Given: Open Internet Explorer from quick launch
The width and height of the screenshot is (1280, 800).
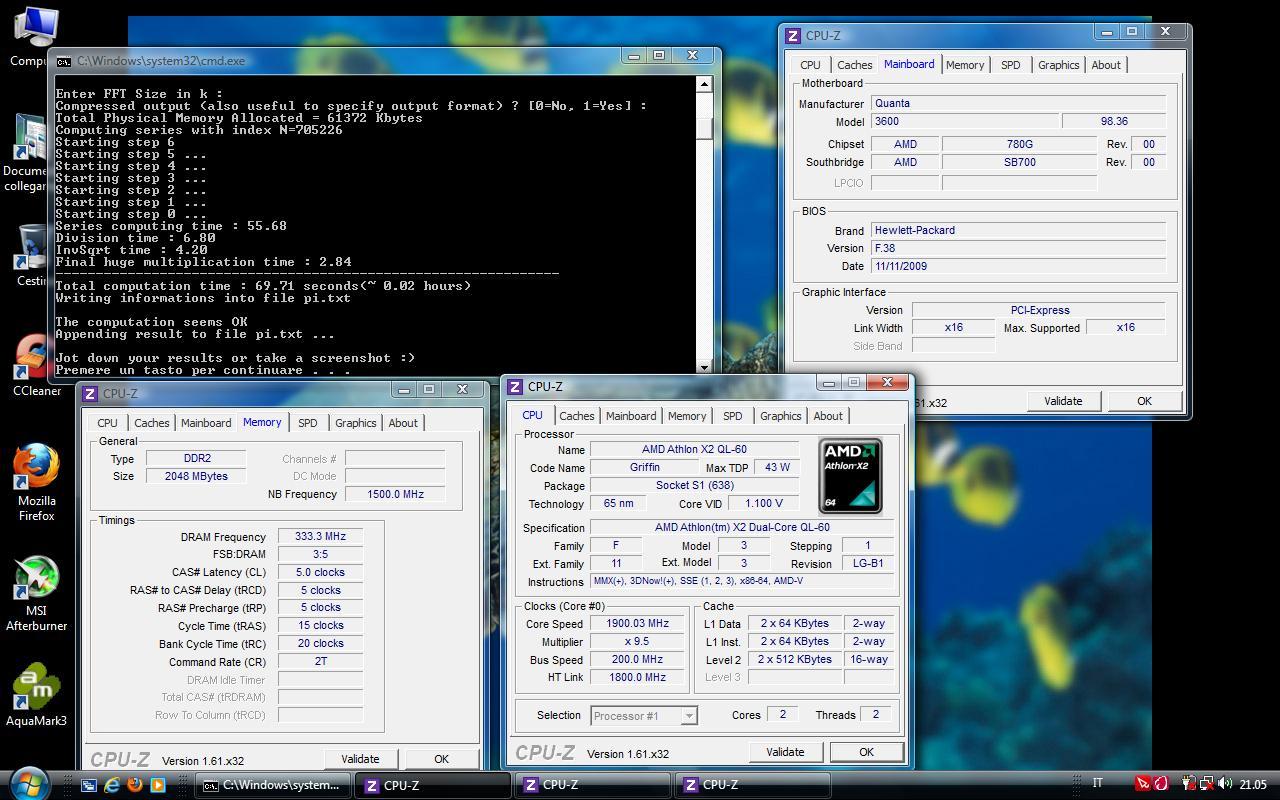Looking at the screenshot, I should pos(112,785).
